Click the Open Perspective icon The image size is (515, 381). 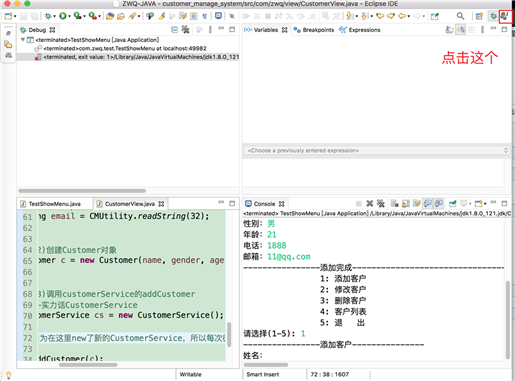(x=479, y=16)
